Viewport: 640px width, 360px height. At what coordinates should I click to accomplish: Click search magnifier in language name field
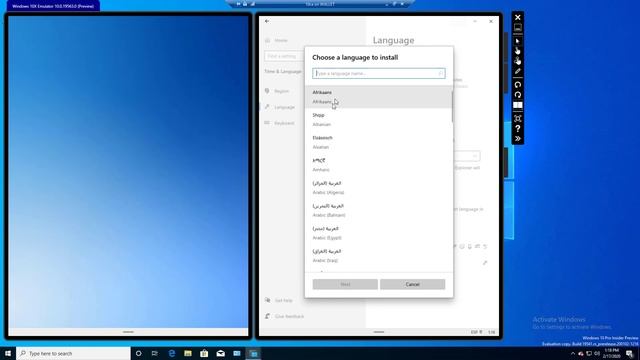click(x=440, y=73)
